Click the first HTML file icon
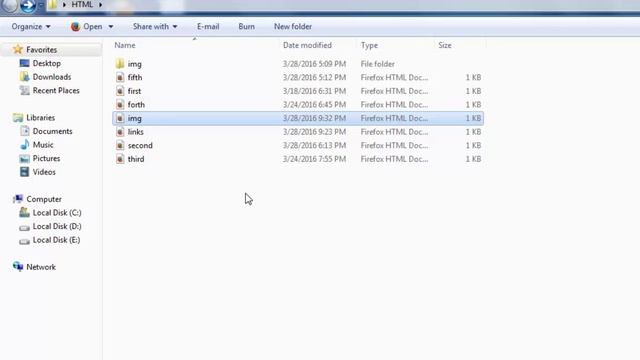Viewport: 640px width, 360px height. [120, 91]
